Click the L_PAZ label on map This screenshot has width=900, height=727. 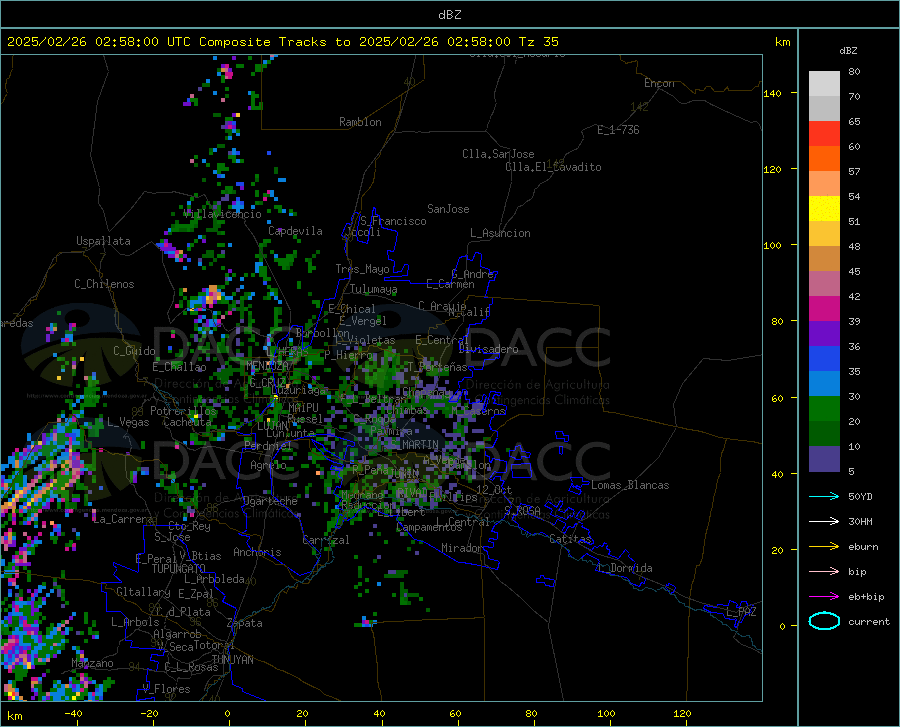(741, 612)
